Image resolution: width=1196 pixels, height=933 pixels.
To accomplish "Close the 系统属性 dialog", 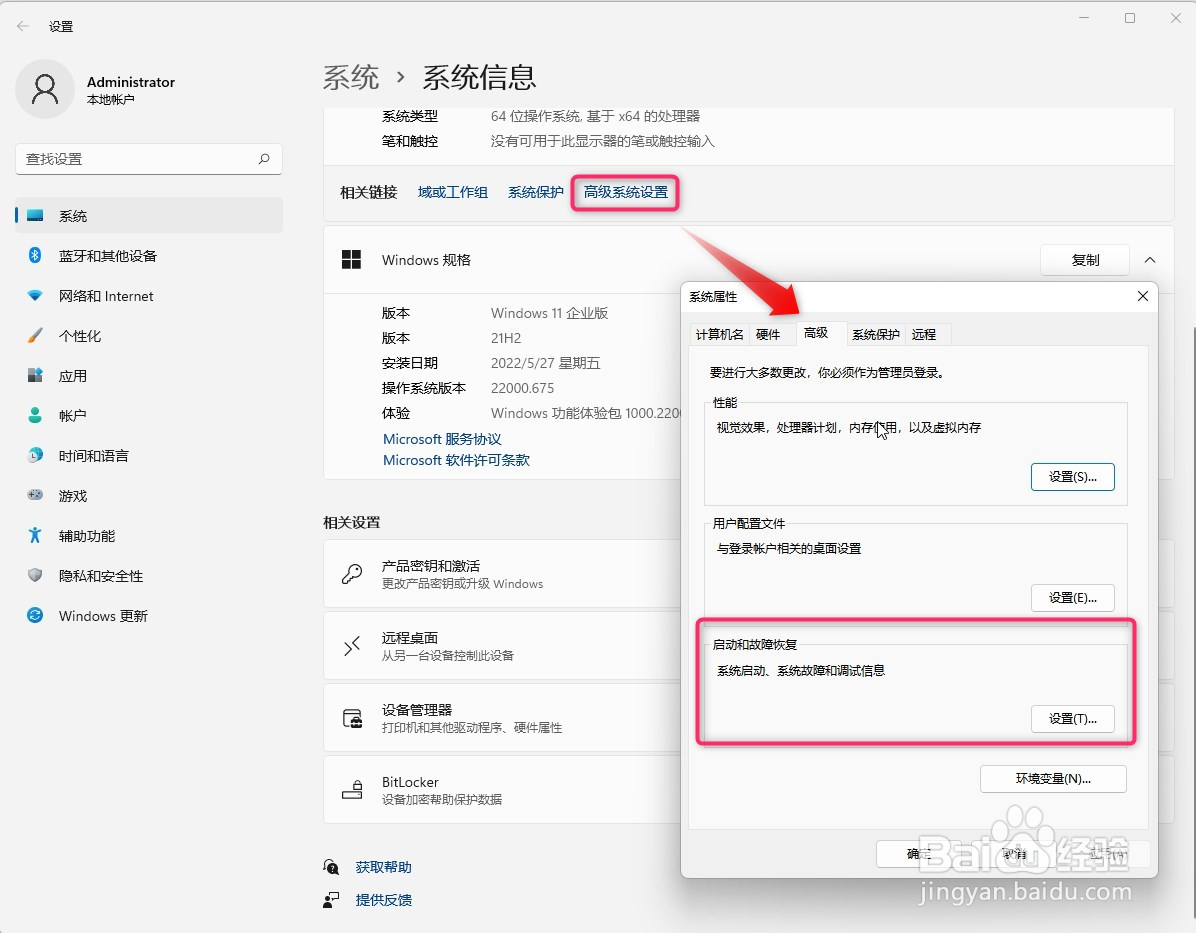I will tap(1143, 296).
